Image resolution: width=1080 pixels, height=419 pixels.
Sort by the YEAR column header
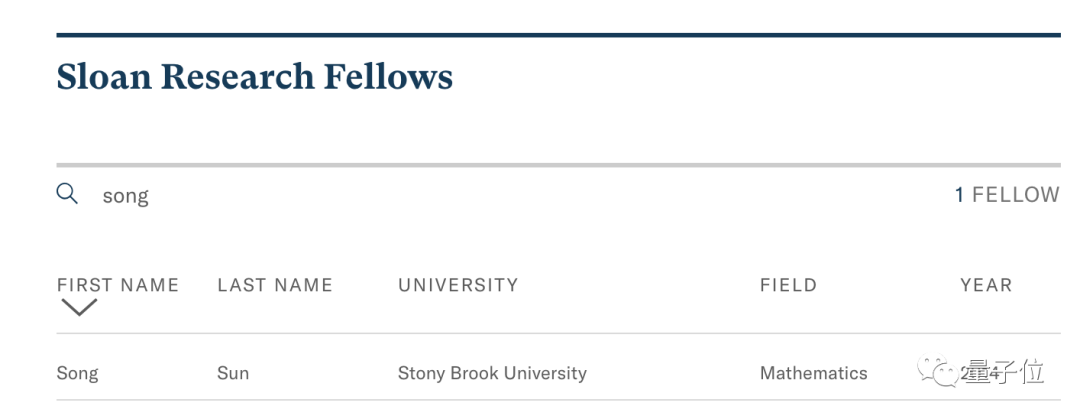tap(986, 285)
